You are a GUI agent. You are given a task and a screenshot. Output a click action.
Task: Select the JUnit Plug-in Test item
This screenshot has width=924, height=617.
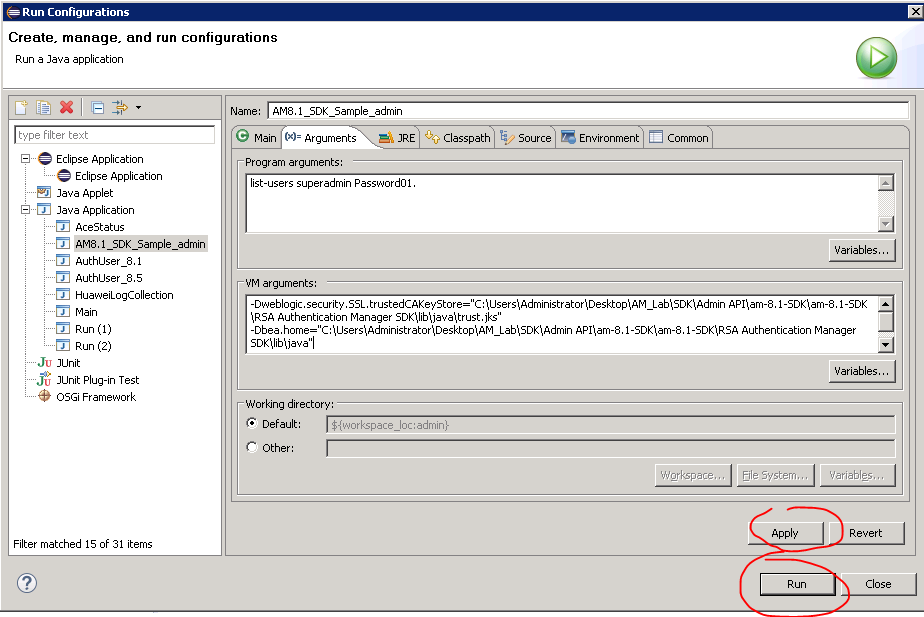pos(97,380)
